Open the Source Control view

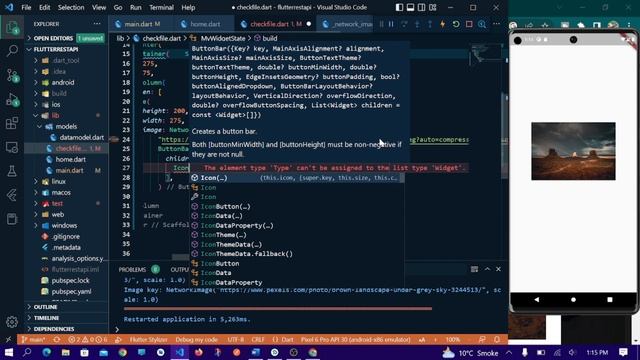[x=12, y=75]
